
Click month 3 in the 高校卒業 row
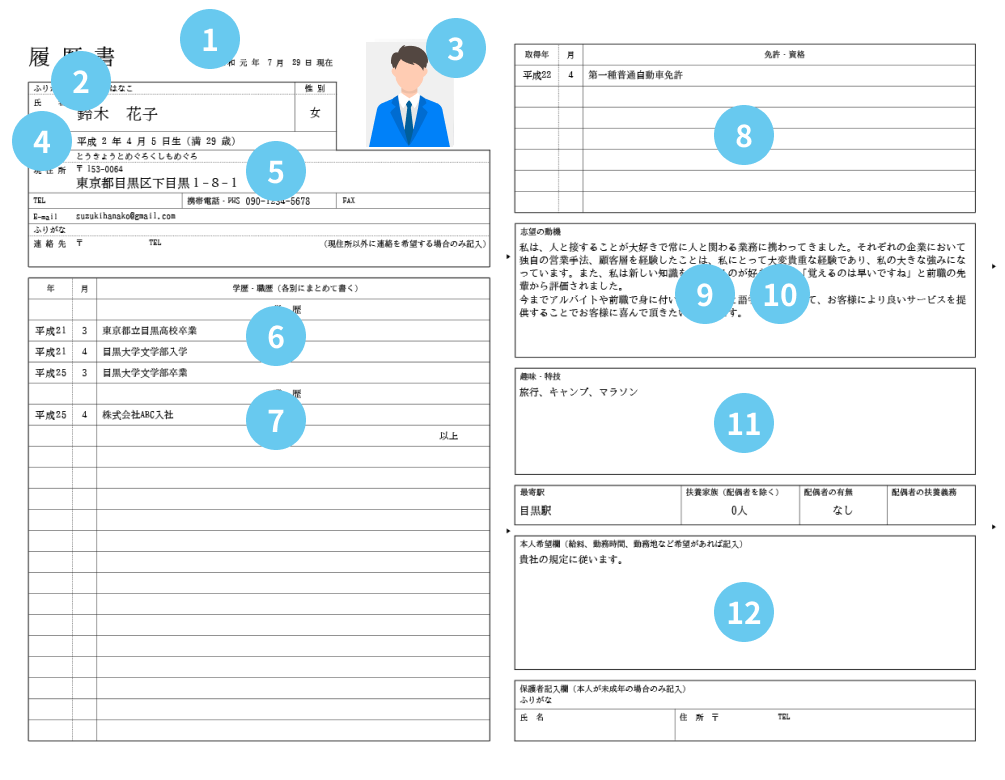click(84, 331)
